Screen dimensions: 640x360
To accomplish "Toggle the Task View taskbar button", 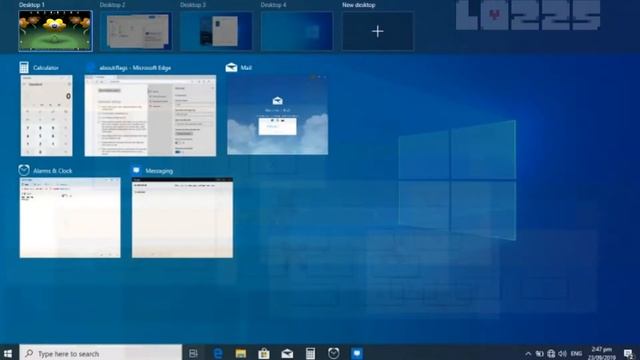I will click(193, 353).
